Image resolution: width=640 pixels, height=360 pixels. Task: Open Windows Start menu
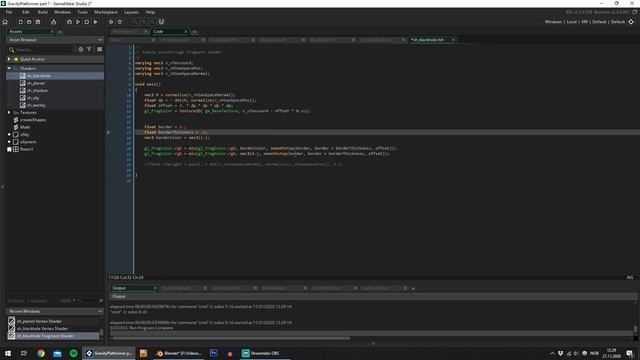(8, 353)
